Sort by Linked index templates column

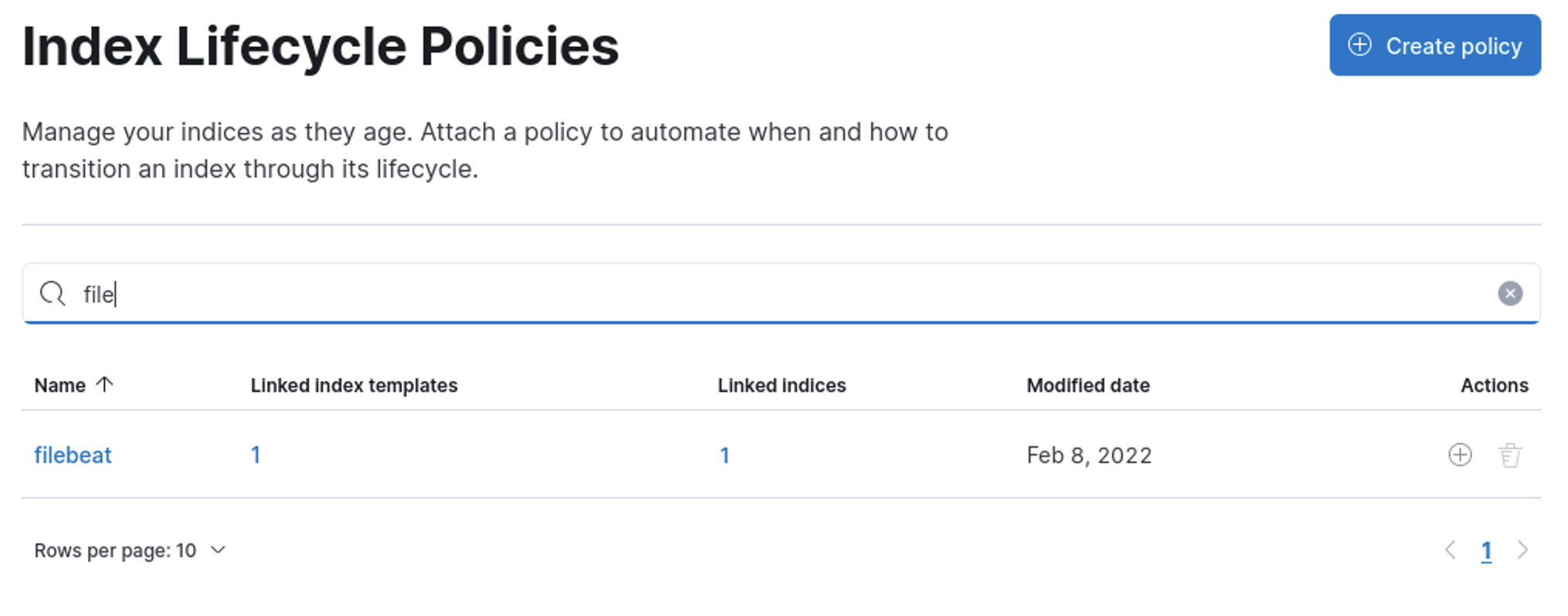click(354, 385)
